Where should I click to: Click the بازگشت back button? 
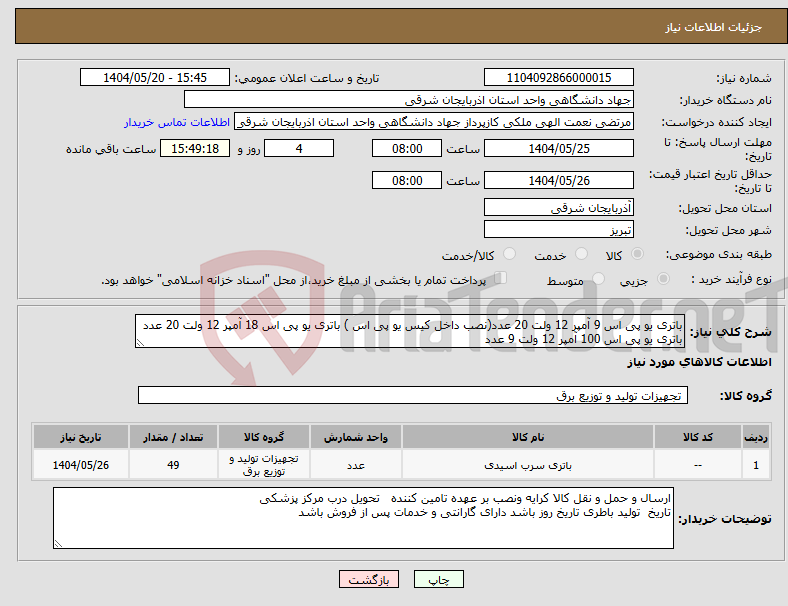369,579
